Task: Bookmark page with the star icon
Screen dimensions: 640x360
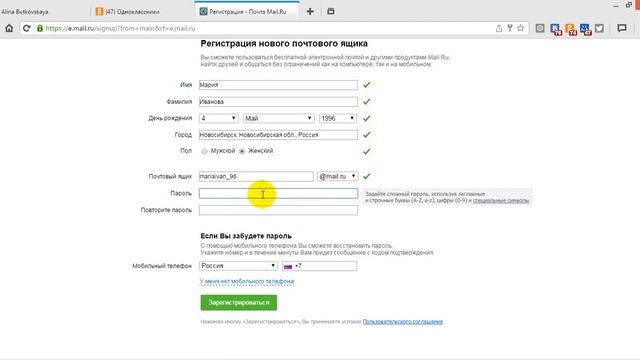Action: tap(520, 28)
